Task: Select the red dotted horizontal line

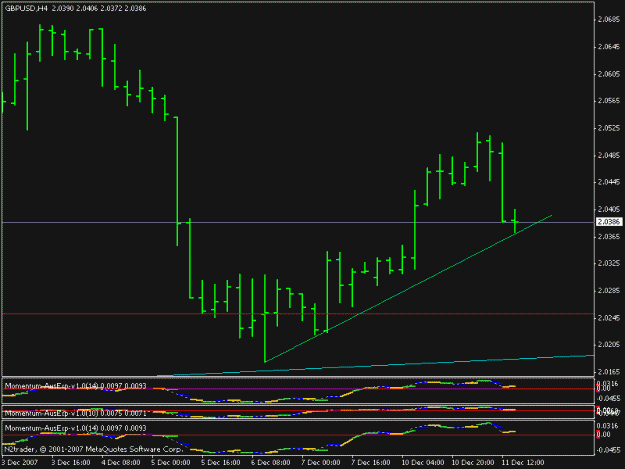Action: click(x=298, y=314)
